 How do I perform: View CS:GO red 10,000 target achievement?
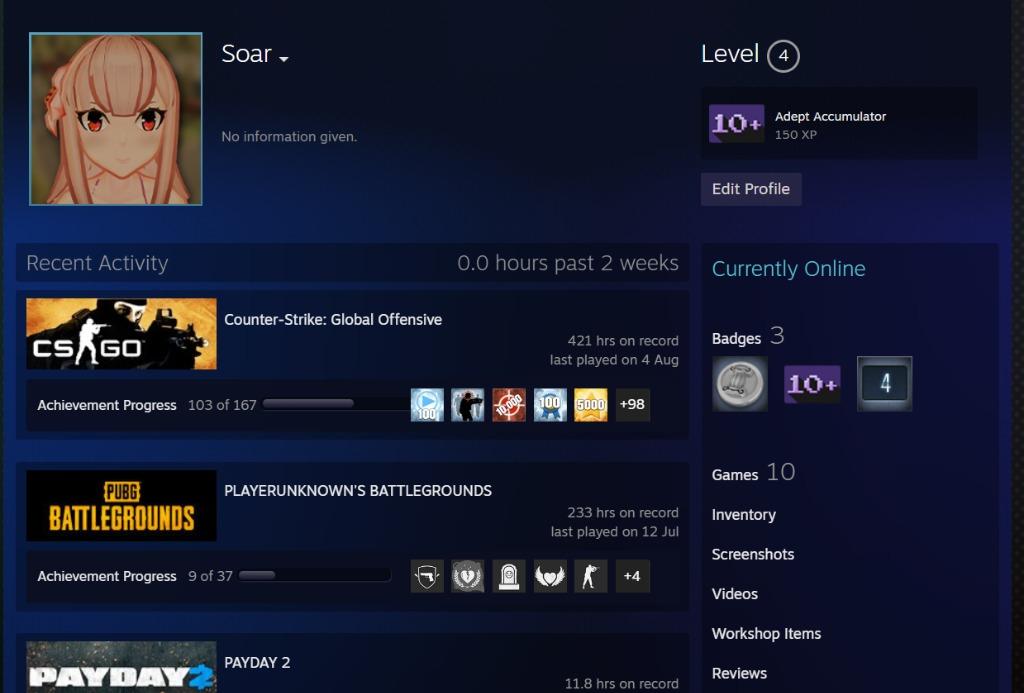(x=509, y=405)
